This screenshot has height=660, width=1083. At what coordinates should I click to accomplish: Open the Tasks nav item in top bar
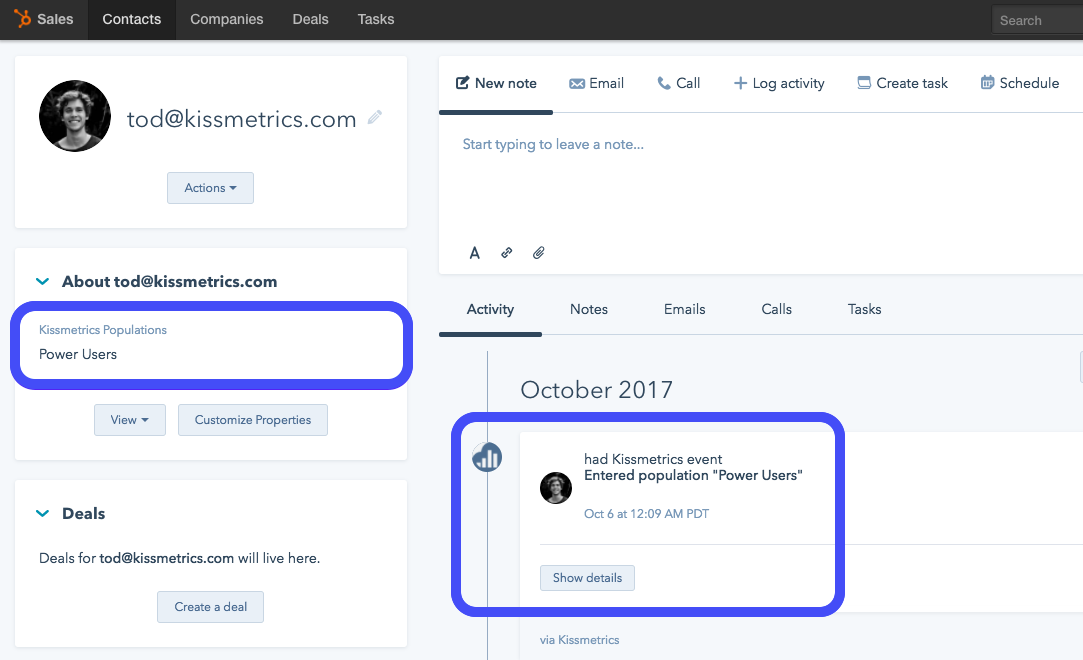click(376, 19)
